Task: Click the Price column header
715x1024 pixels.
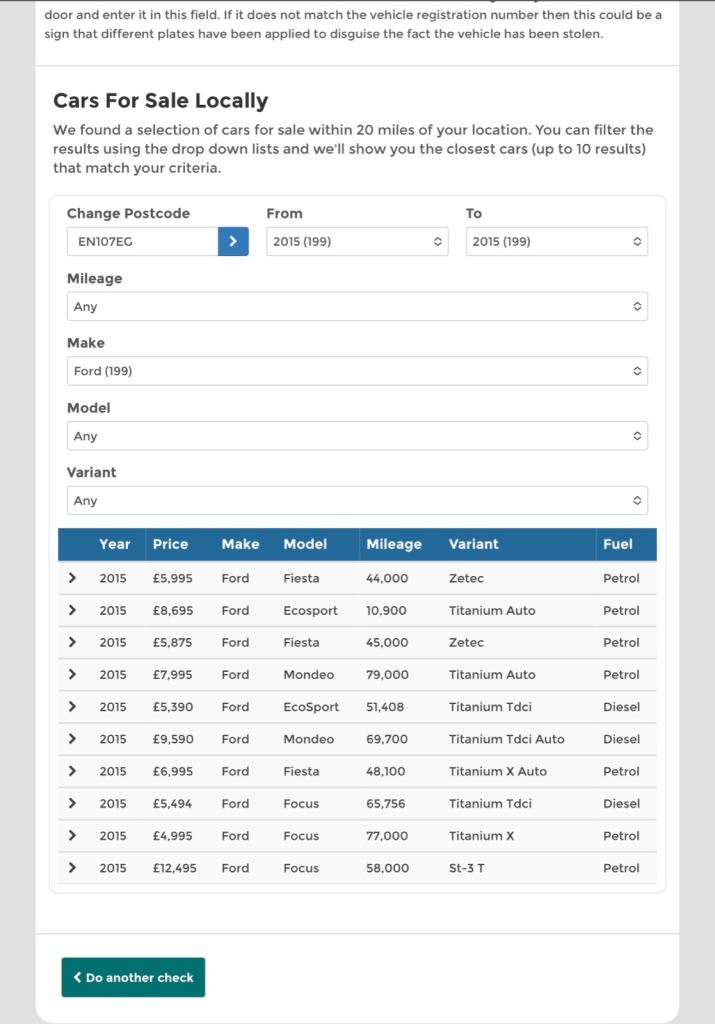Action: pyautogui.click(x=170, y=544)
